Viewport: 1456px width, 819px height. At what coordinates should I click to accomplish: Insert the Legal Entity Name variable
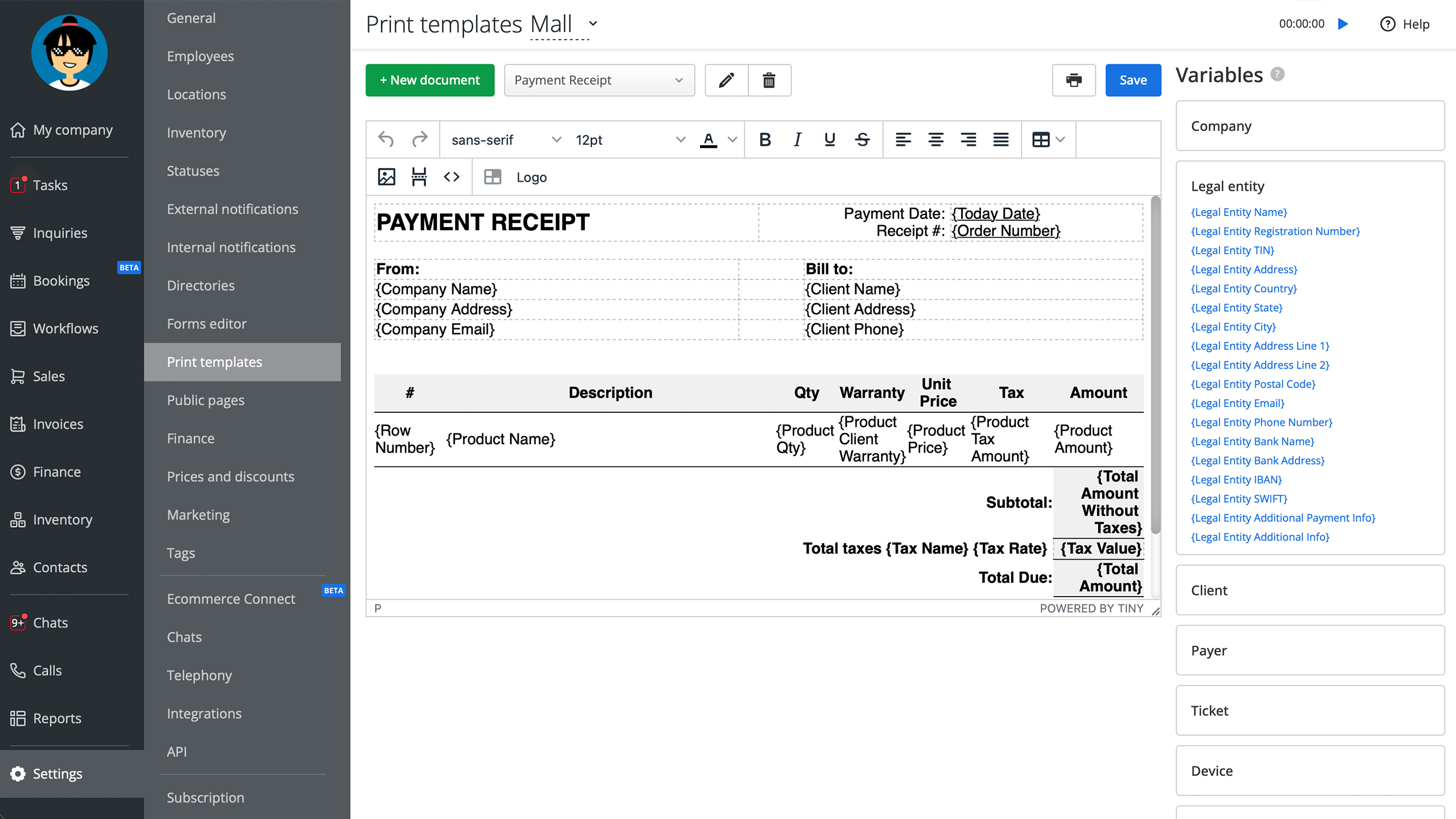1239,212
